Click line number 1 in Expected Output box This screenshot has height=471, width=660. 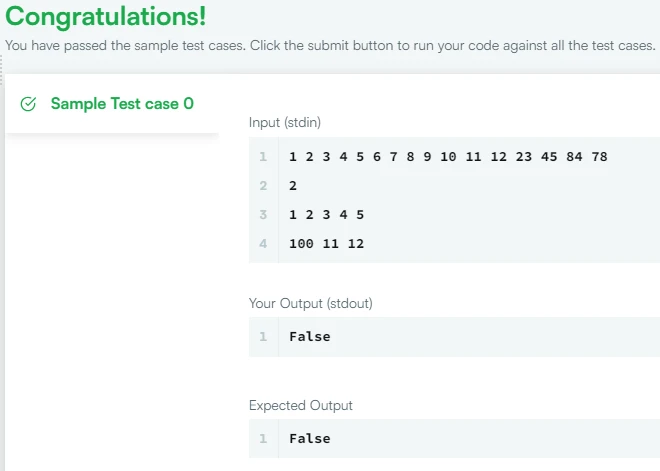click(263, 439)
